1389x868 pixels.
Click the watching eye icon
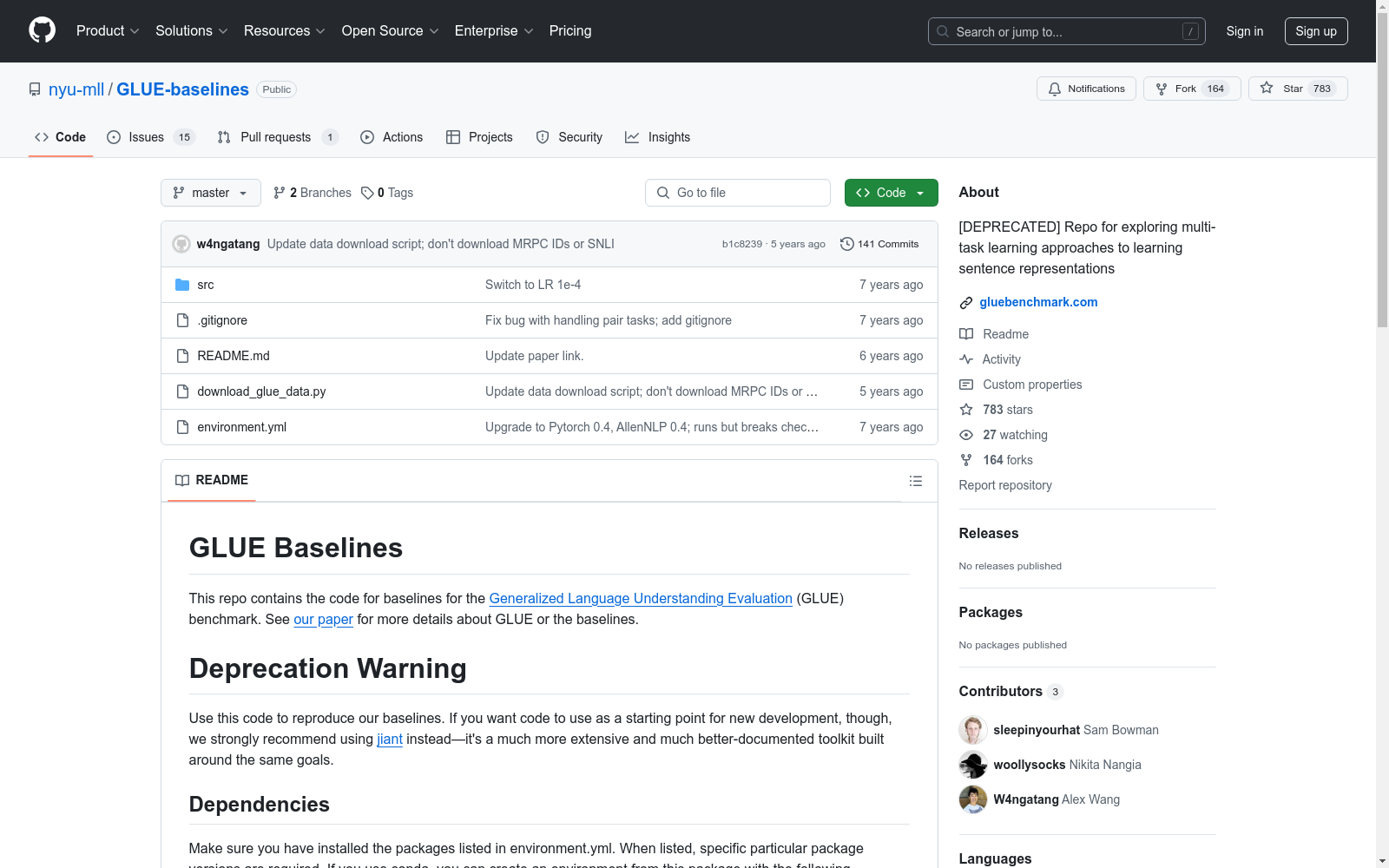(966, 435)
